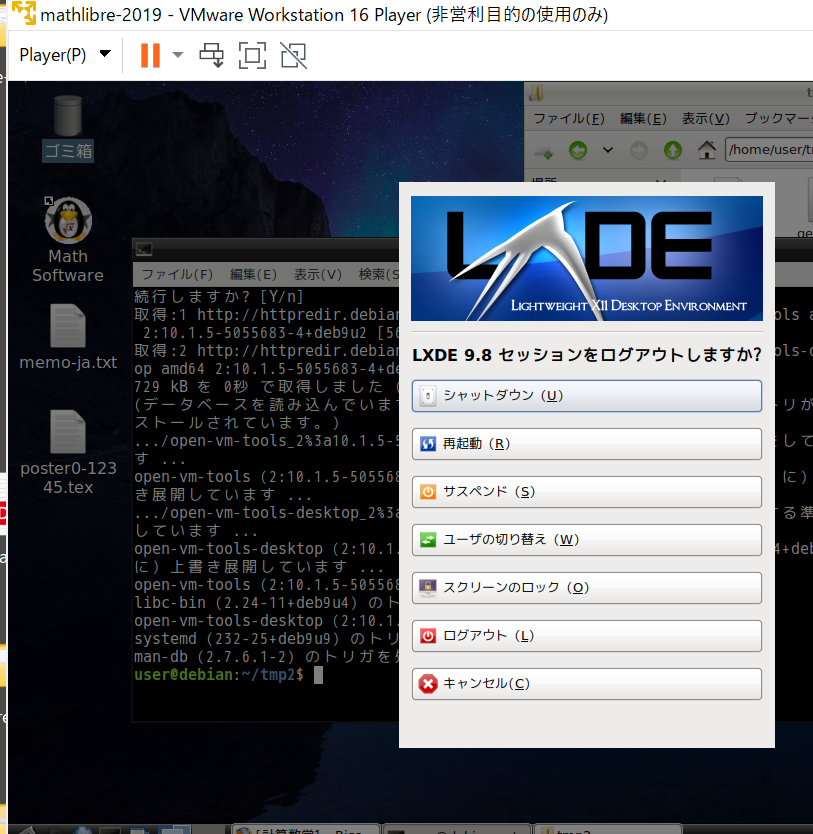The height and width of the screenshot is (834, 813).
Task: Click the terminal line starting with man-db (2.7.6.1-2)
Action: tap(266, 657)
